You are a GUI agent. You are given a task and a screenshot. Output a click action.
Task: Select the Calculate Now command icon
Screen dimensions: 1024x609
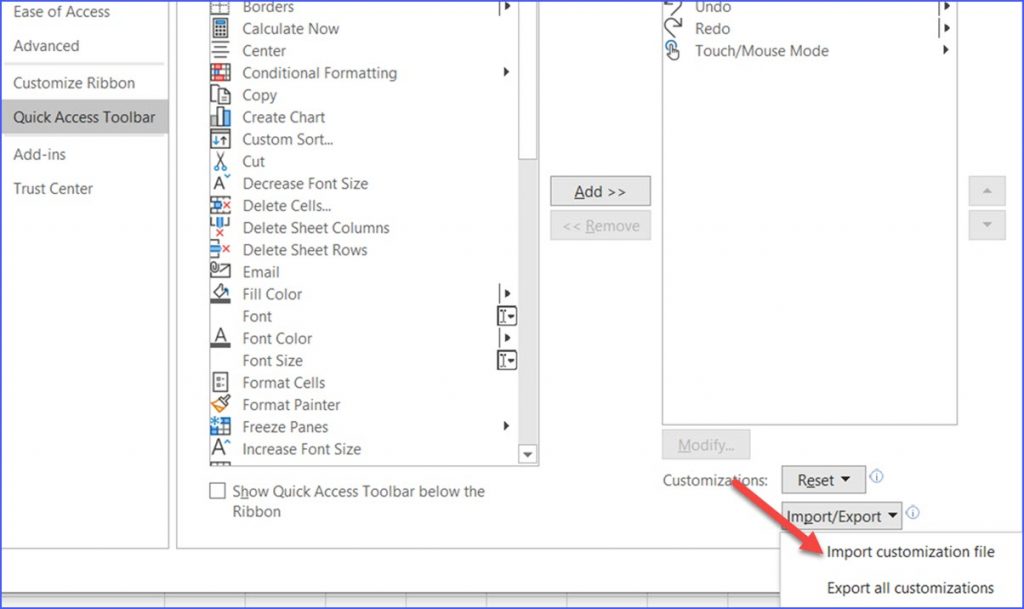coord(221,29)
